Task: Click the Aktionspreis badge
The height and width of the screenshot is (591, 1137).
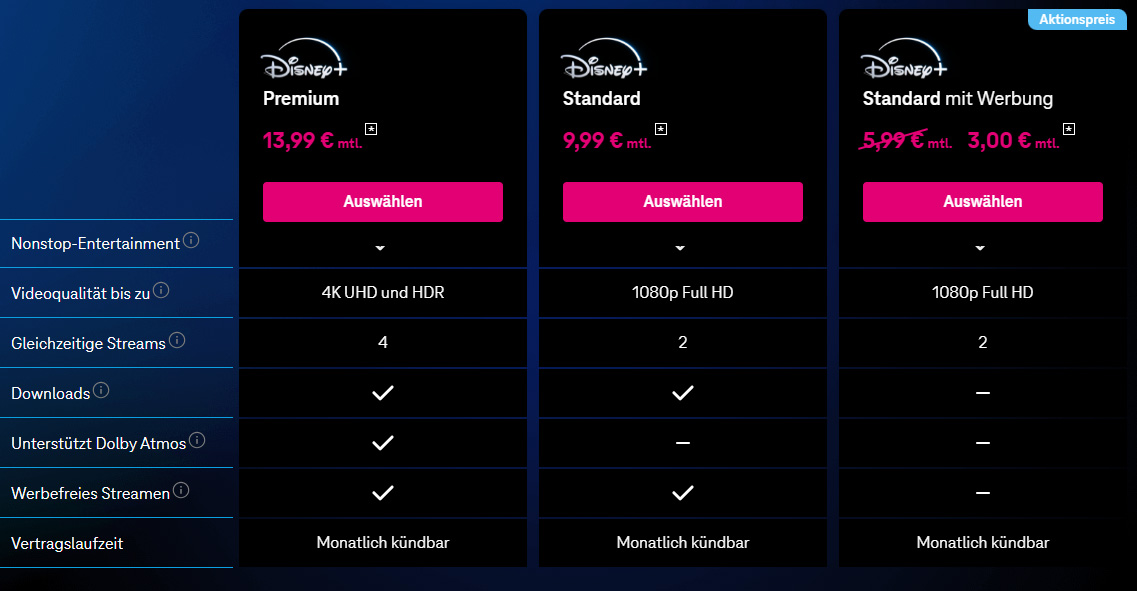Action: coord(1077,20)
